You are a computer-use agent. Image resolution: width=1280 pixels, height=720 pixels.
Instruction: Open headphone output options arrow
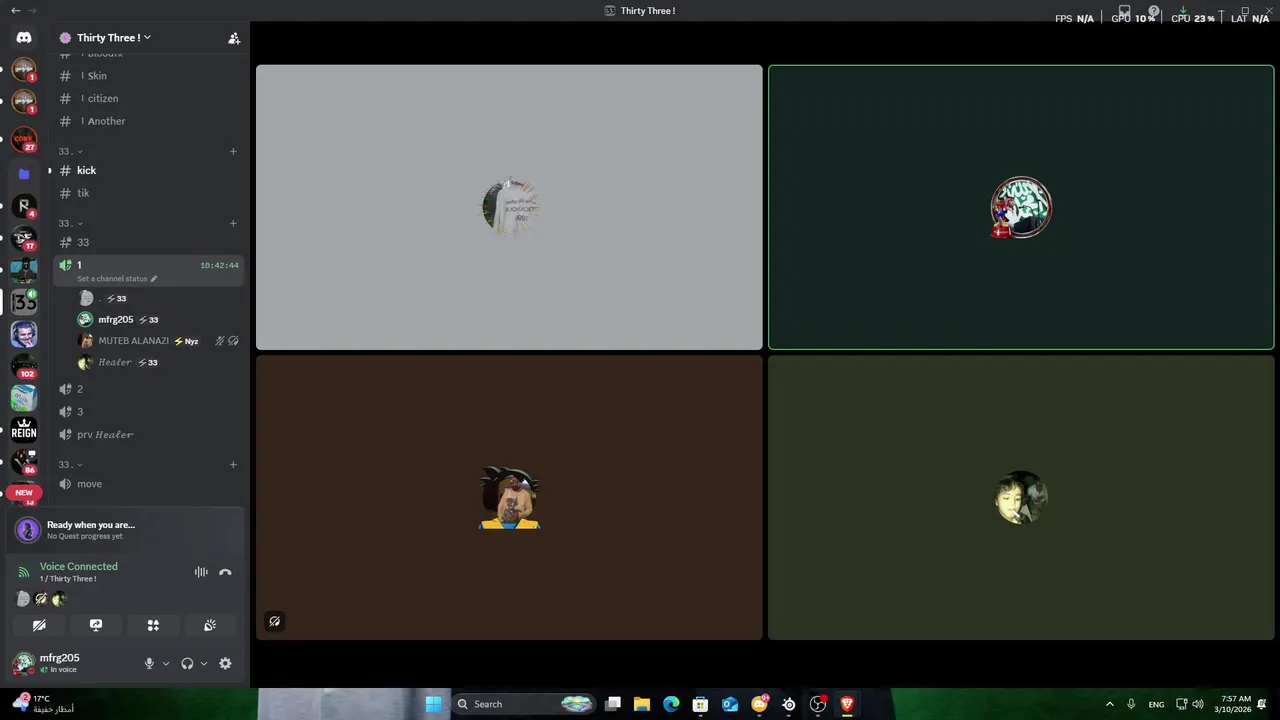(x=204, y=663)
